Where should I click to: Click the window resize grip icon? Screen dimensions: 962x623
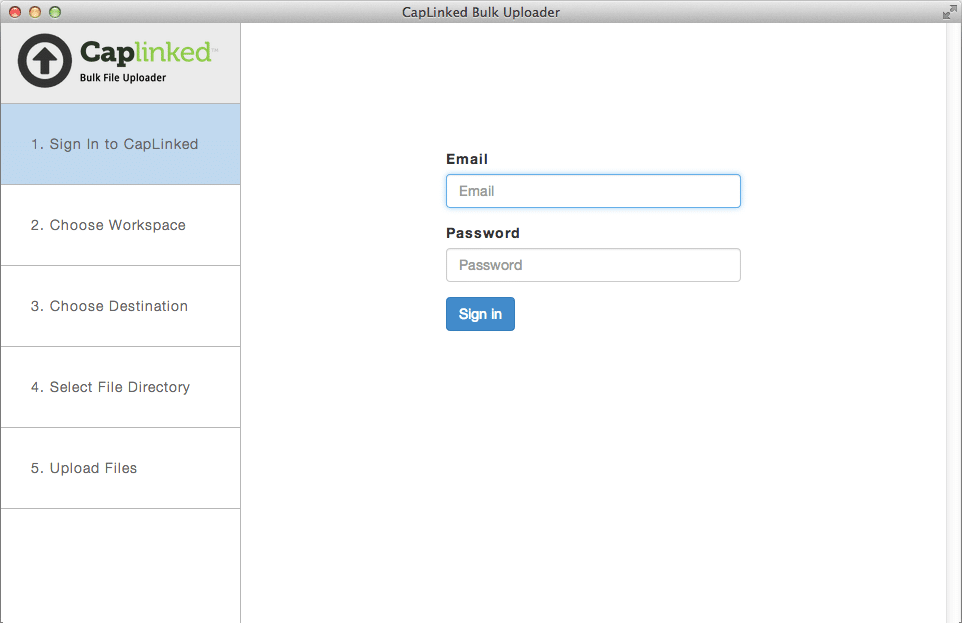point(948,11)
